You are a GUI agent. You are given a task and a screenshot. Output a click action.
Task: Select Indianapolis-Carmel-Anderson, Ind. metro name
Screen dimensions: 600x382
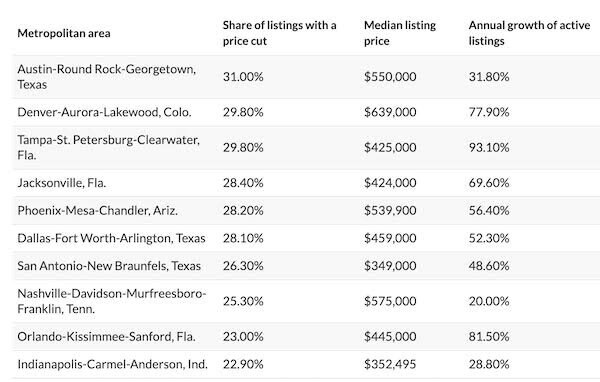[112, 364]
